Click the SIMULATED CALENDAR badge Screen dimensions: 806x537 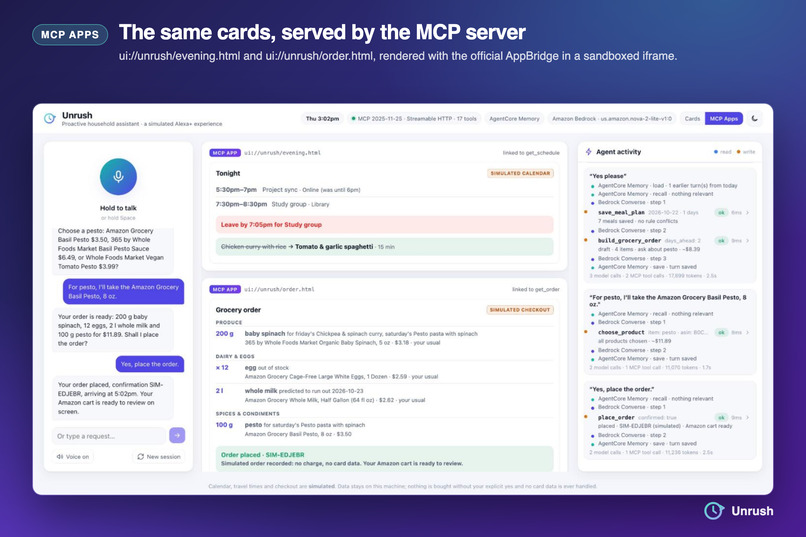coord(520,173)
